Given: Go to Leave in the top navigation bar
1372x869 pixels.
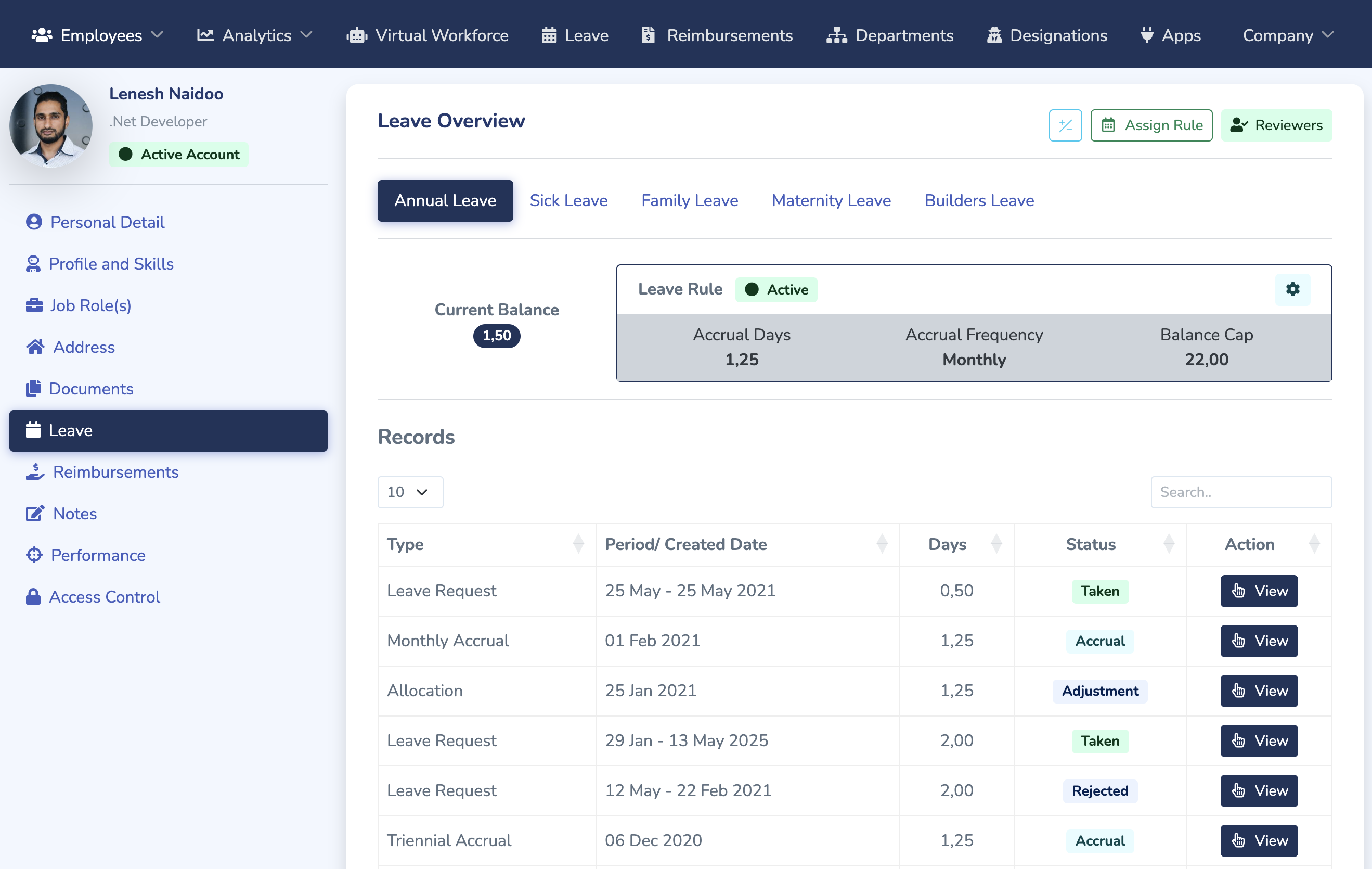Looking at the screenshot, I should [575, 35].
